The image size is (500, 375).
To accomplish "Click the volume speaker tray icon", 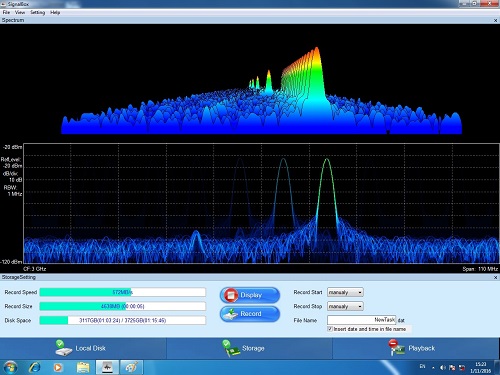I will coord(442,368).
